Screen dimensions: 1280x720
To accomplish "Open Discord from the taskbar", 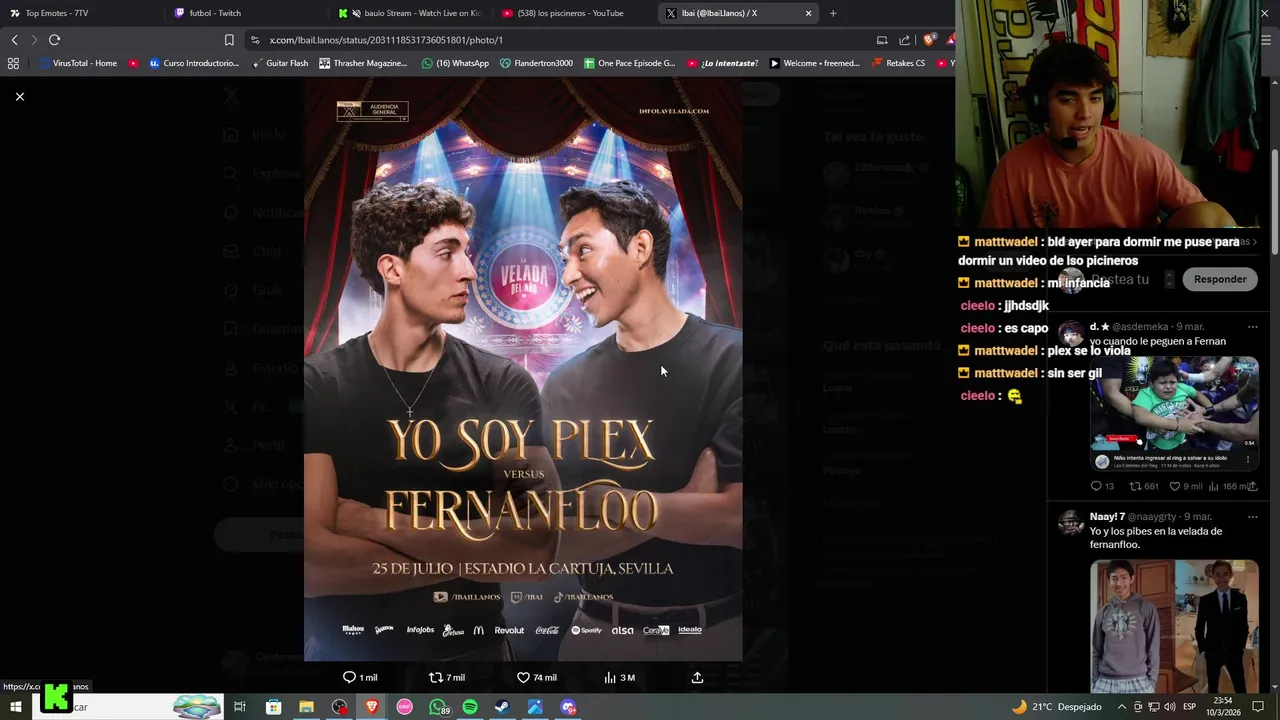I will tap(568, 707).
